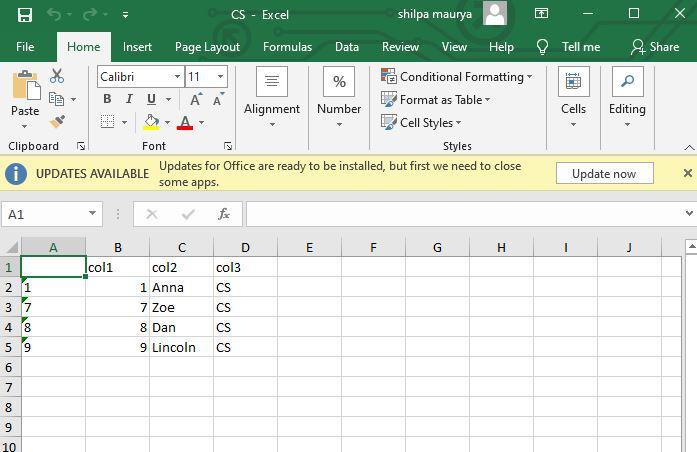This screenshot has width=697, height=452.
Task: Open Customize Quick Access Toolbar dropdown
Action: tap(125, 15)
